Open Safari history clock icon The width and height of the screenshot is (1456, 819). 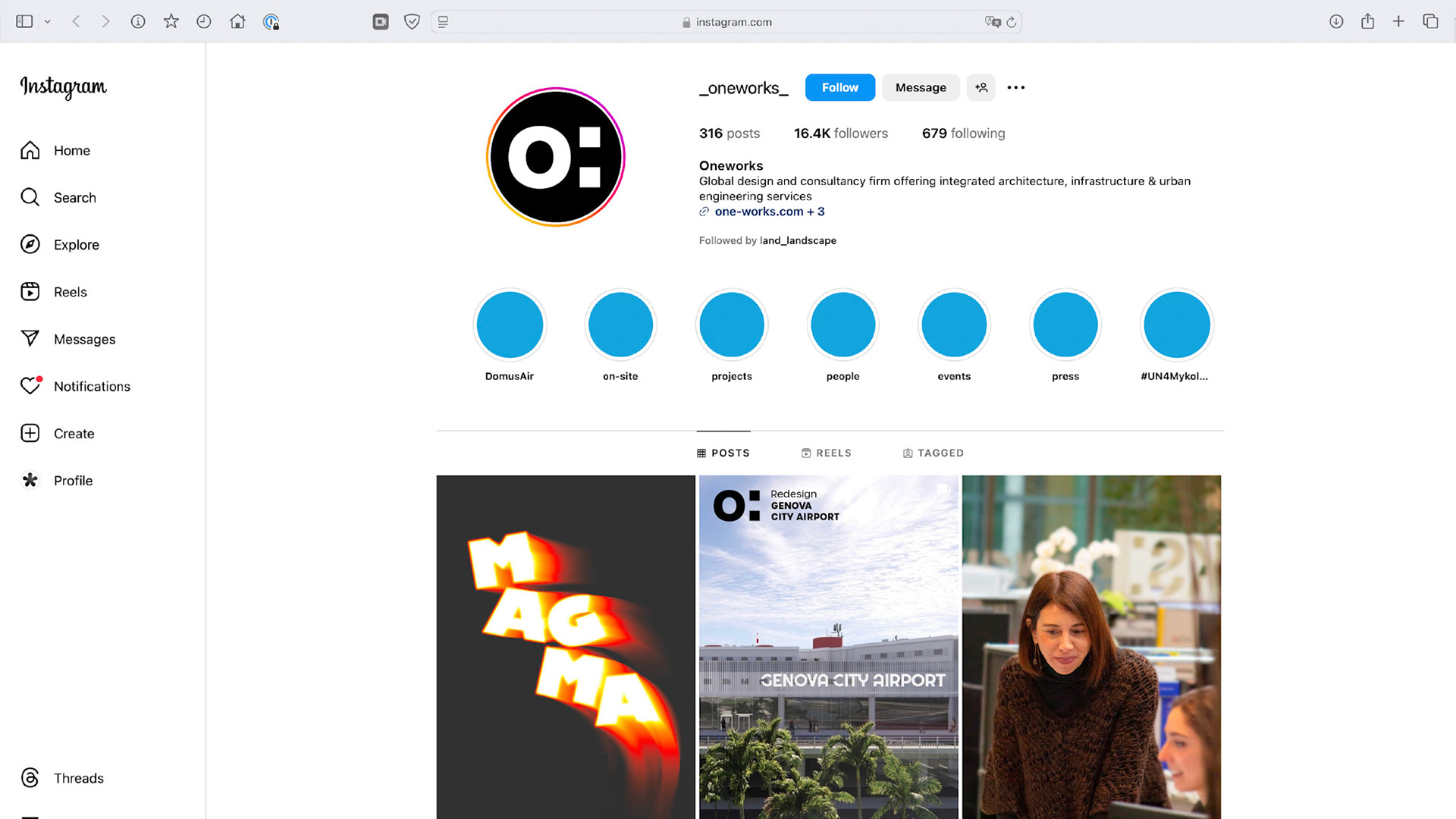[x=204, y=22]
